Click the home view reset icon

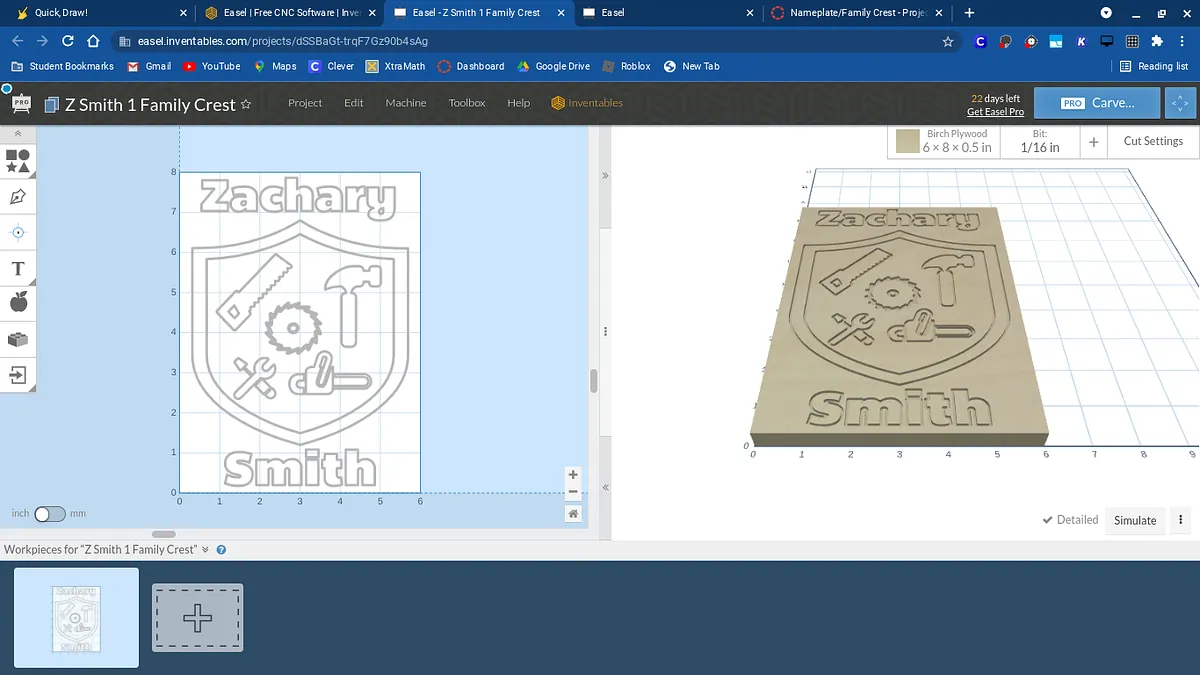click(573, 513)
